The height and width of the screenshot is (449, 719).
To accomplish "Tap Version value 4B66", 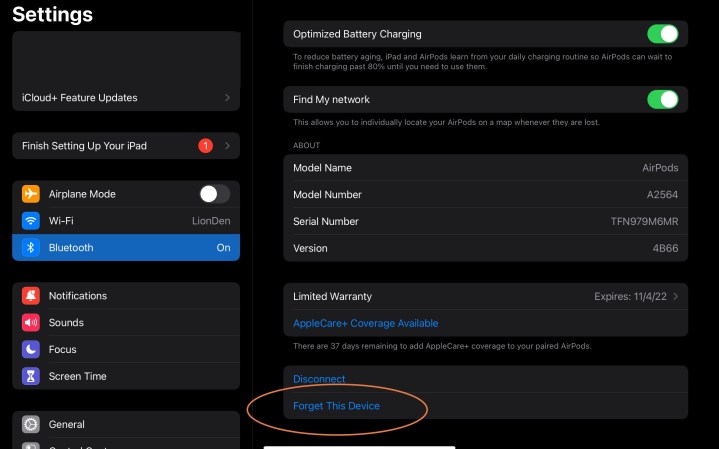I will point(665,248).
